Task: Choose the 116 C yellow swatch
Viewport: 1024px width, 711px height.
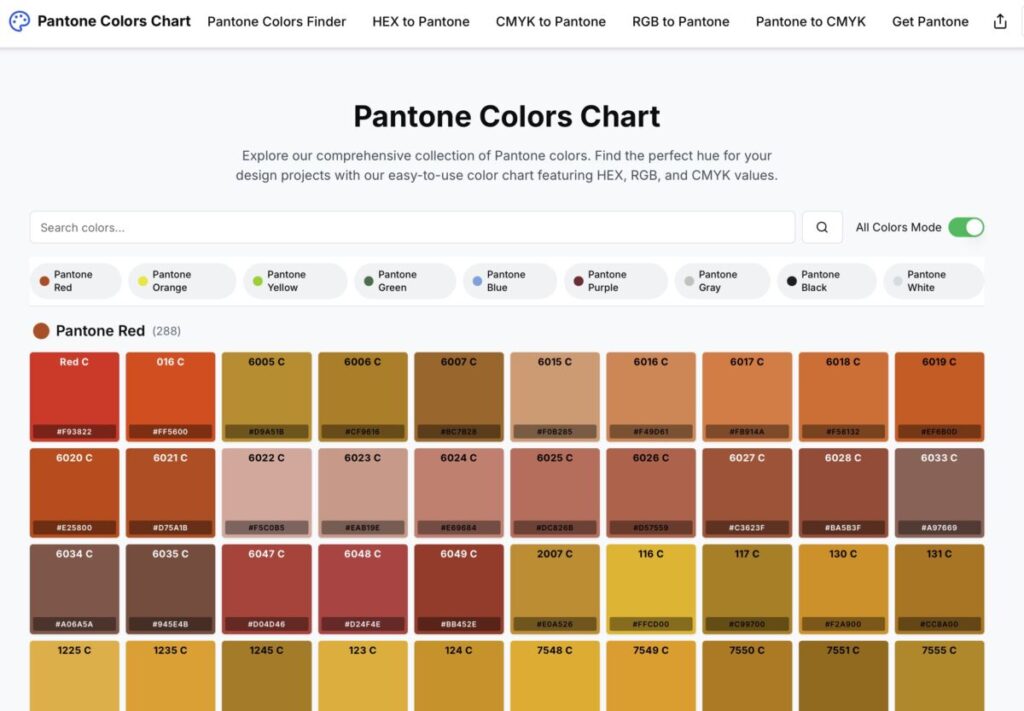Action: (651, 588)
